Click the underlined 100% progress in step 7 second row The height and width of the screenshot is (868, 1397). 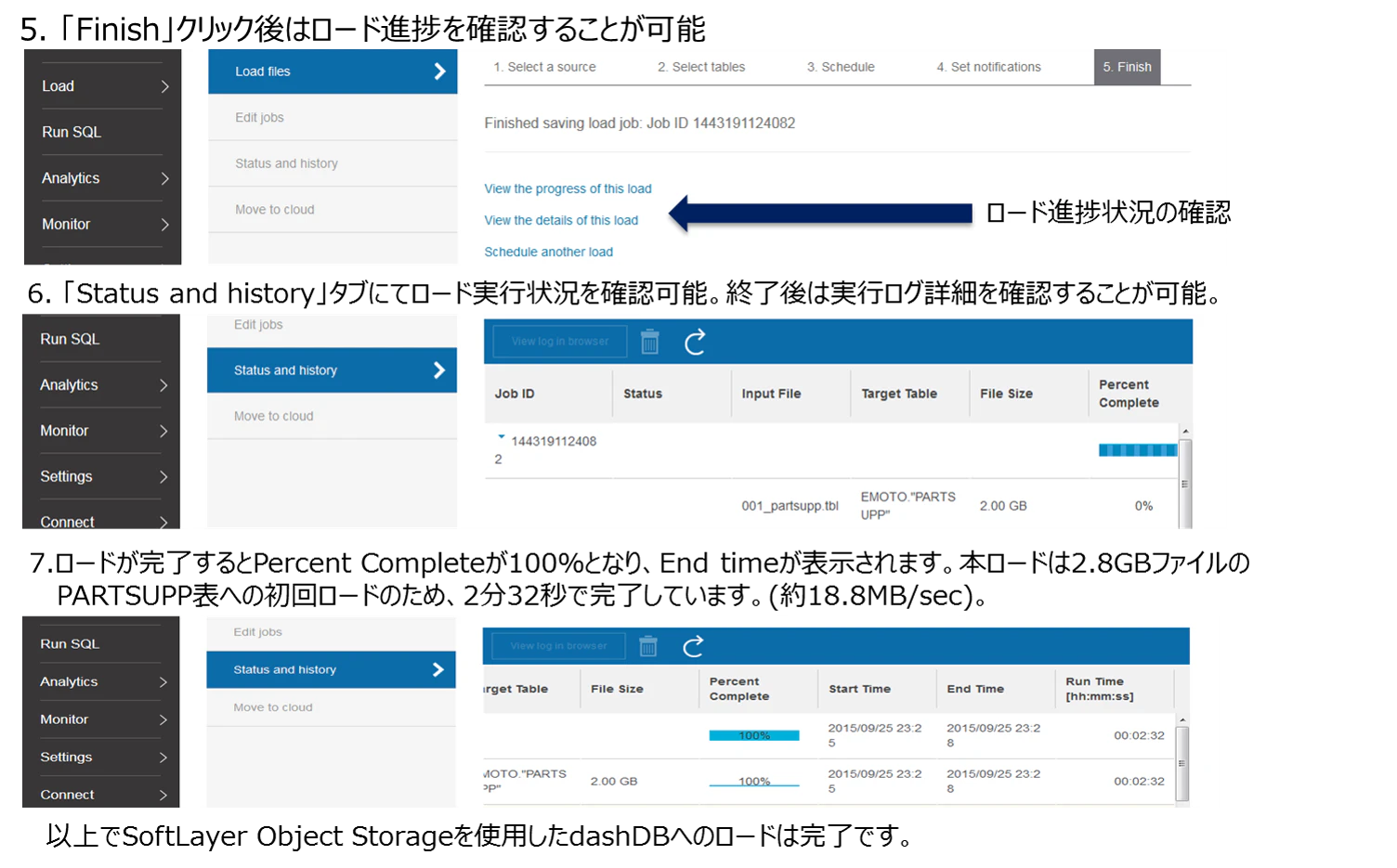[754, 782]
